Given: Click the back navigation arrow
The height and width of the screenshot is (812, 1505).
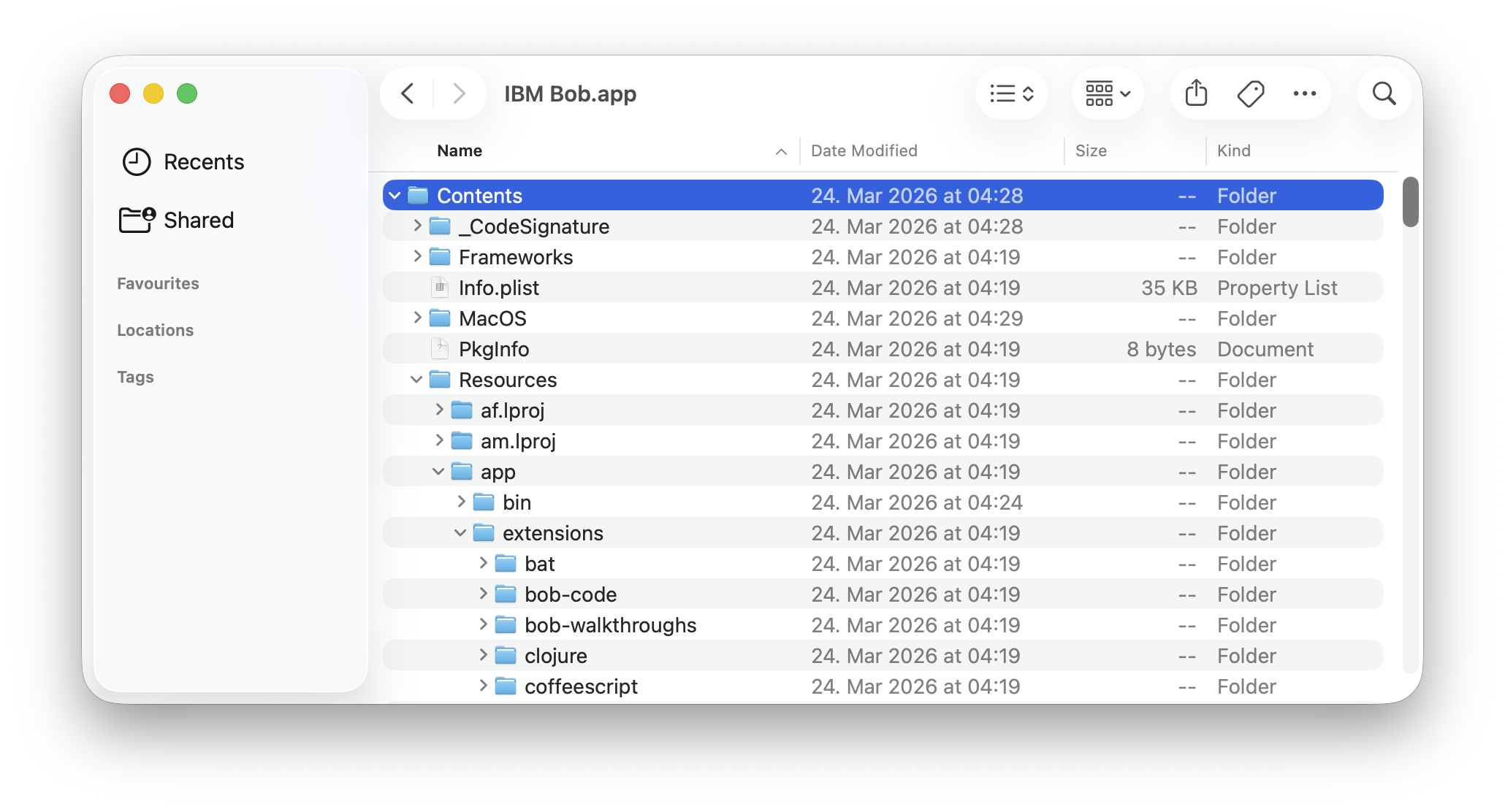Looking at the screenshot, I should pos(407,93).
